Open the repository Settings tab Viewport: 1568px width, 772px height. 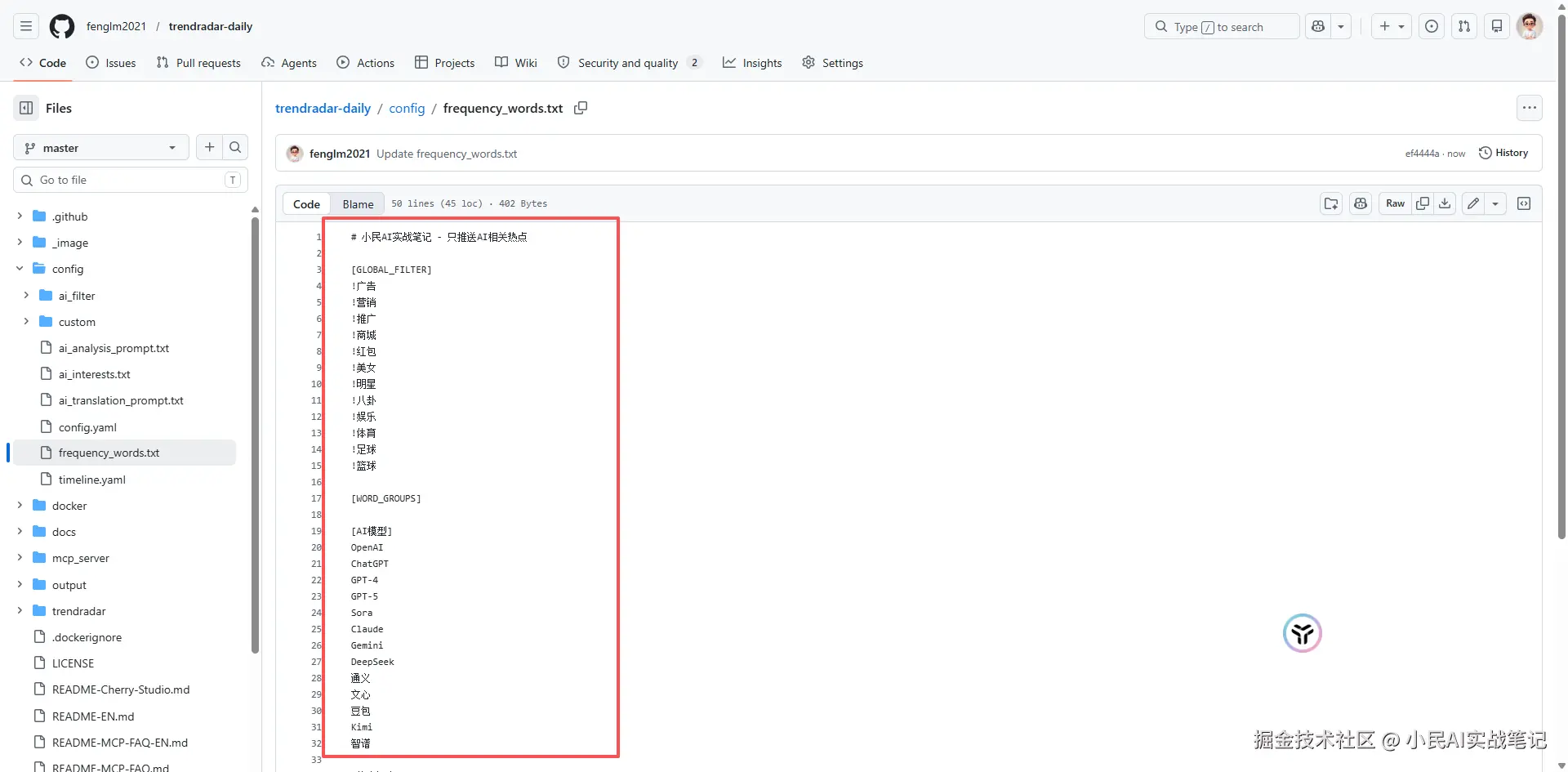point(832,63)
